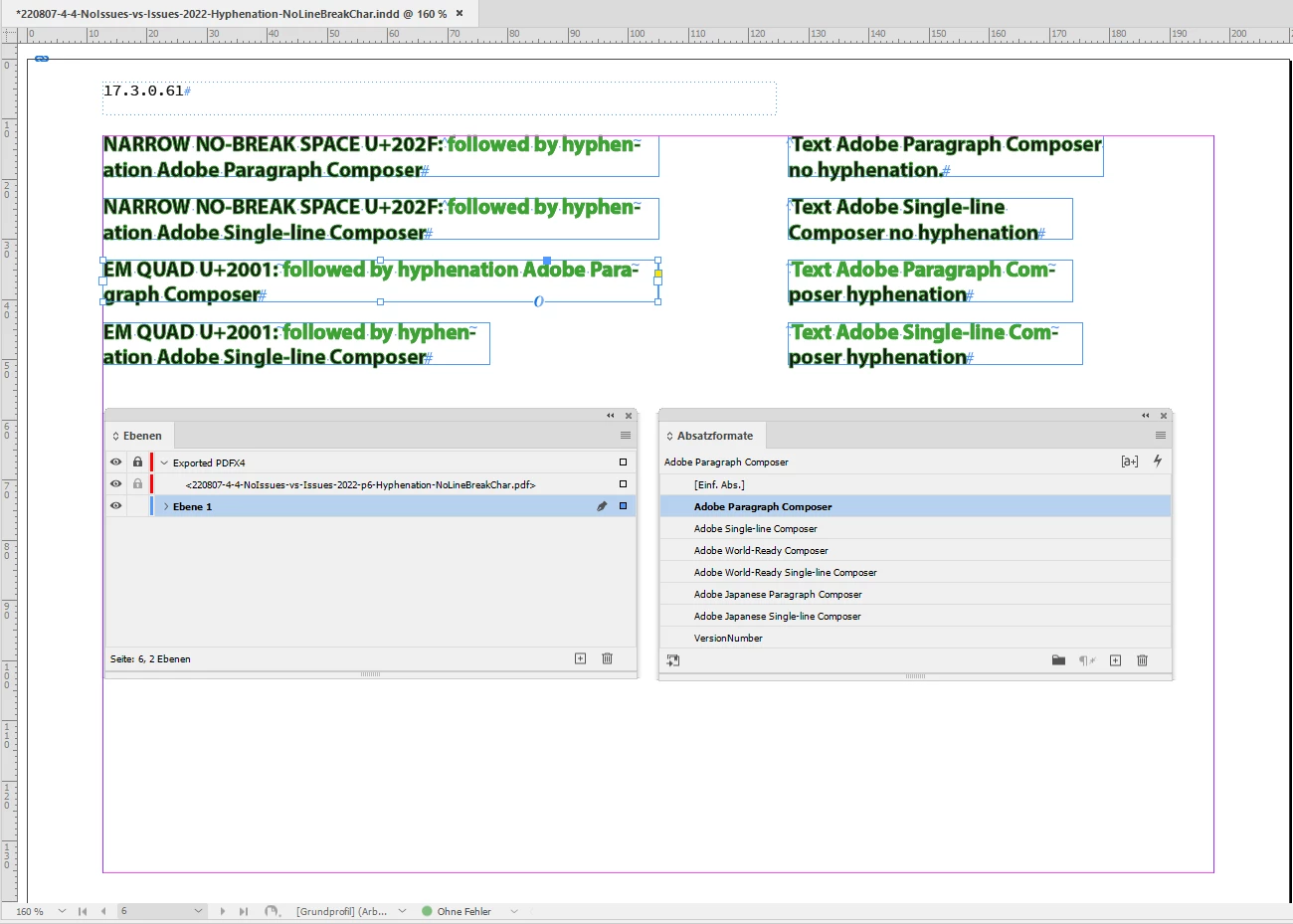Open the preflight profile dropdown

(402, 911)
